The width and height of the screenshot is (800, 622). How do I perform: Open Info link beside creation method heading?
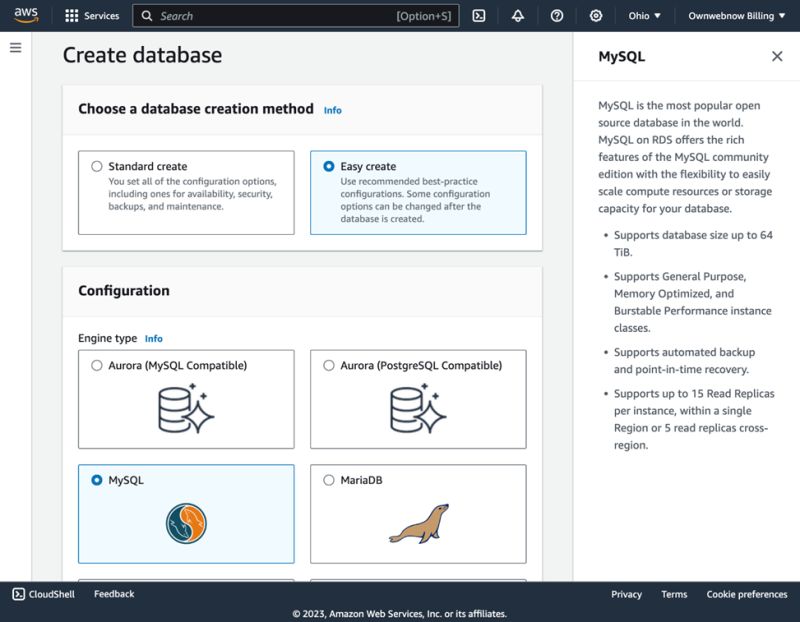tap(333, 110)
